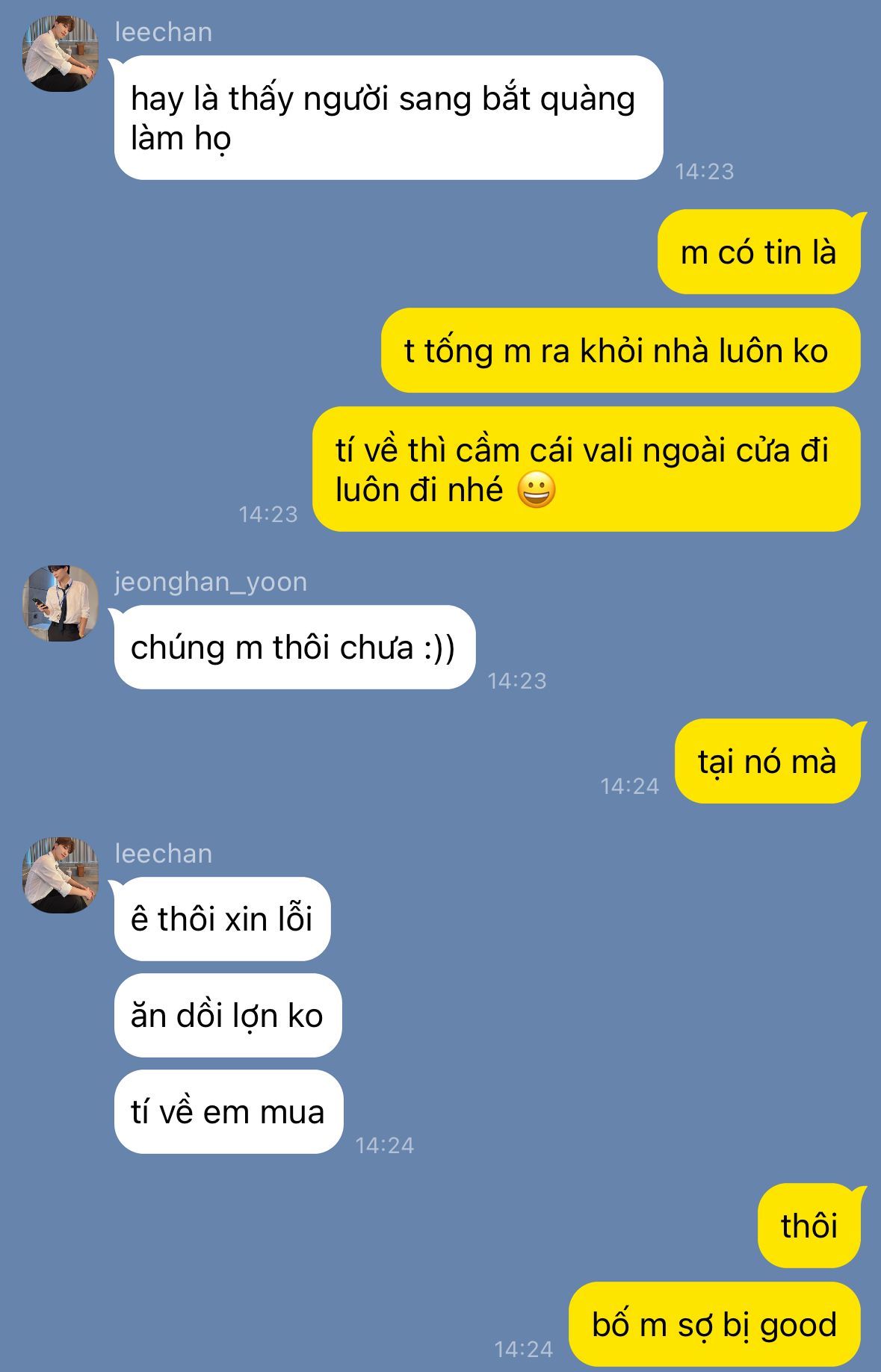Click the 14:24 timestamp beside 'tí về em mua'
Screen dimensions: 881x1372
385,1145
